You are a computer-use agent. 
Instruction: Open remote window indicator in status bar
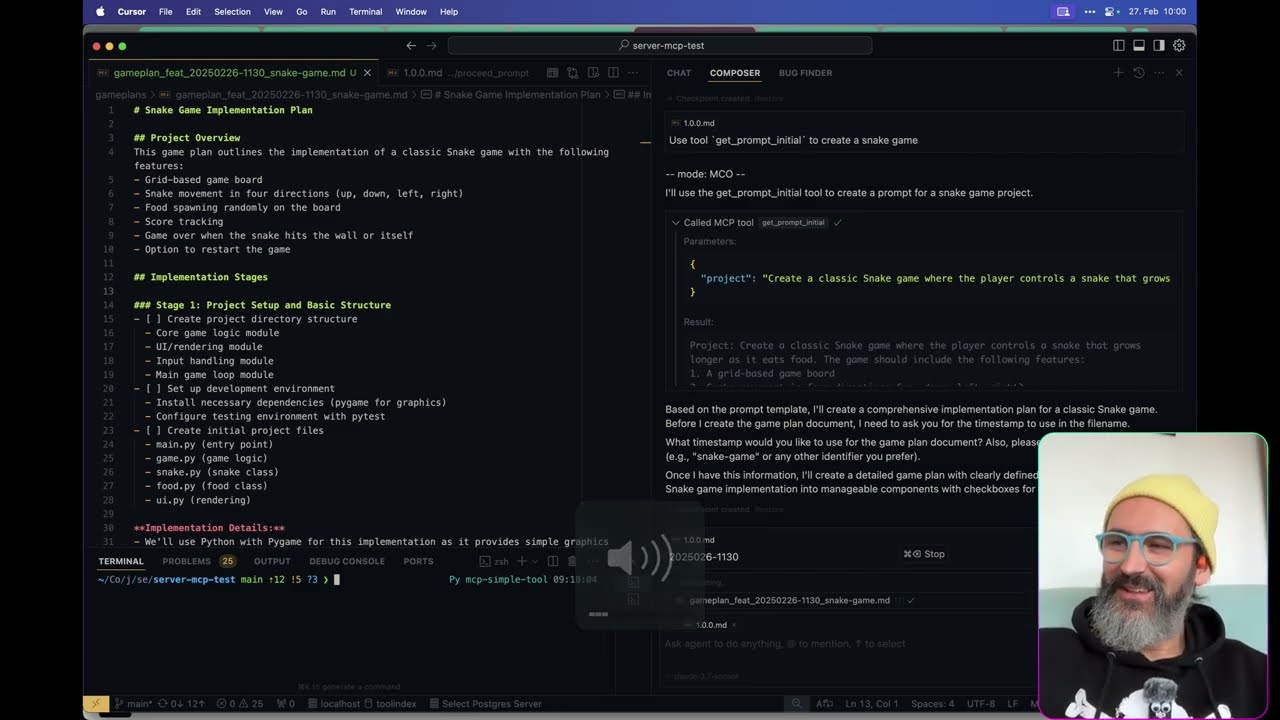96,704
